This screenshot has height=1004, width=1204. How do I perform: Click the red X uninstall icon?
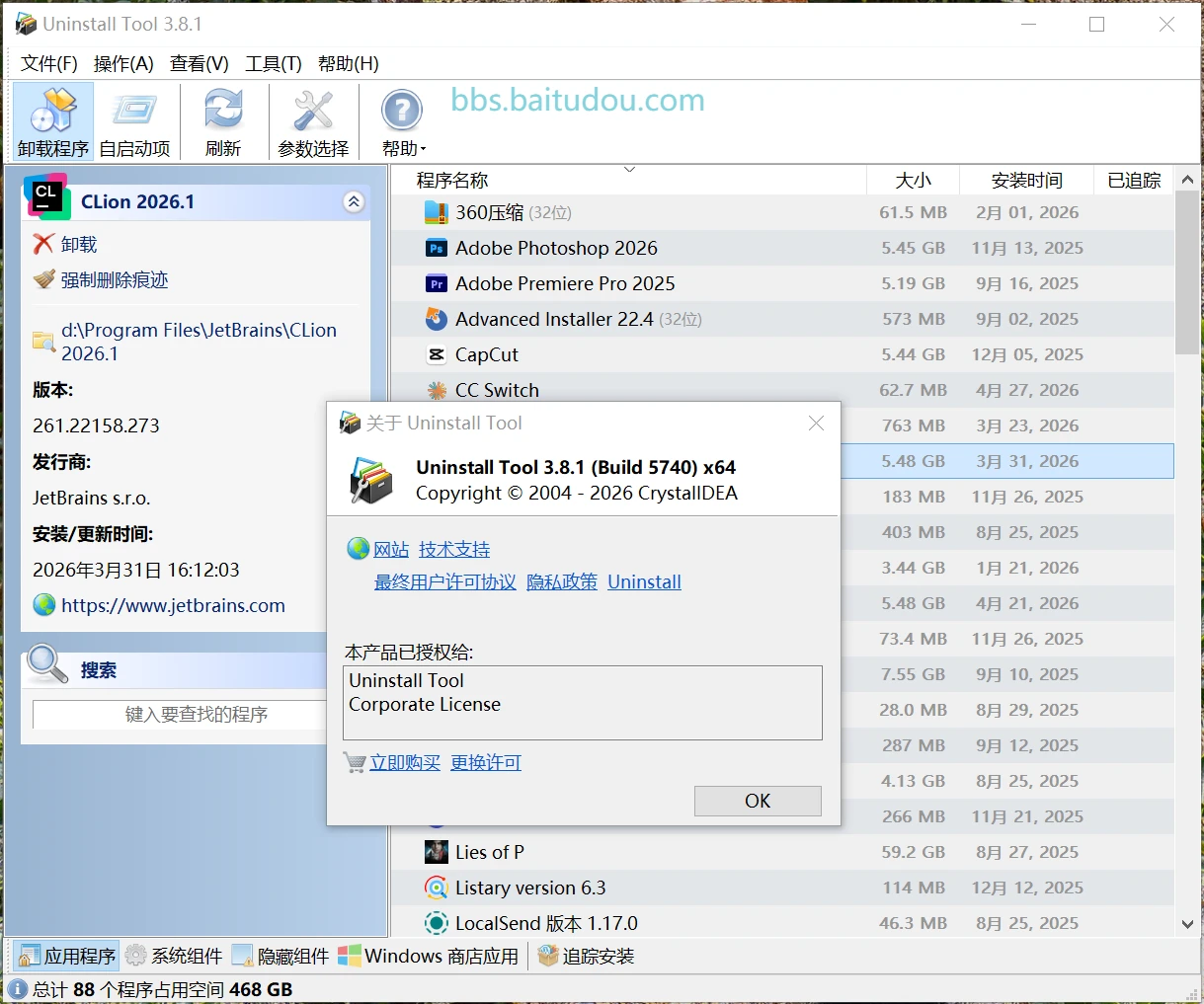43,244
